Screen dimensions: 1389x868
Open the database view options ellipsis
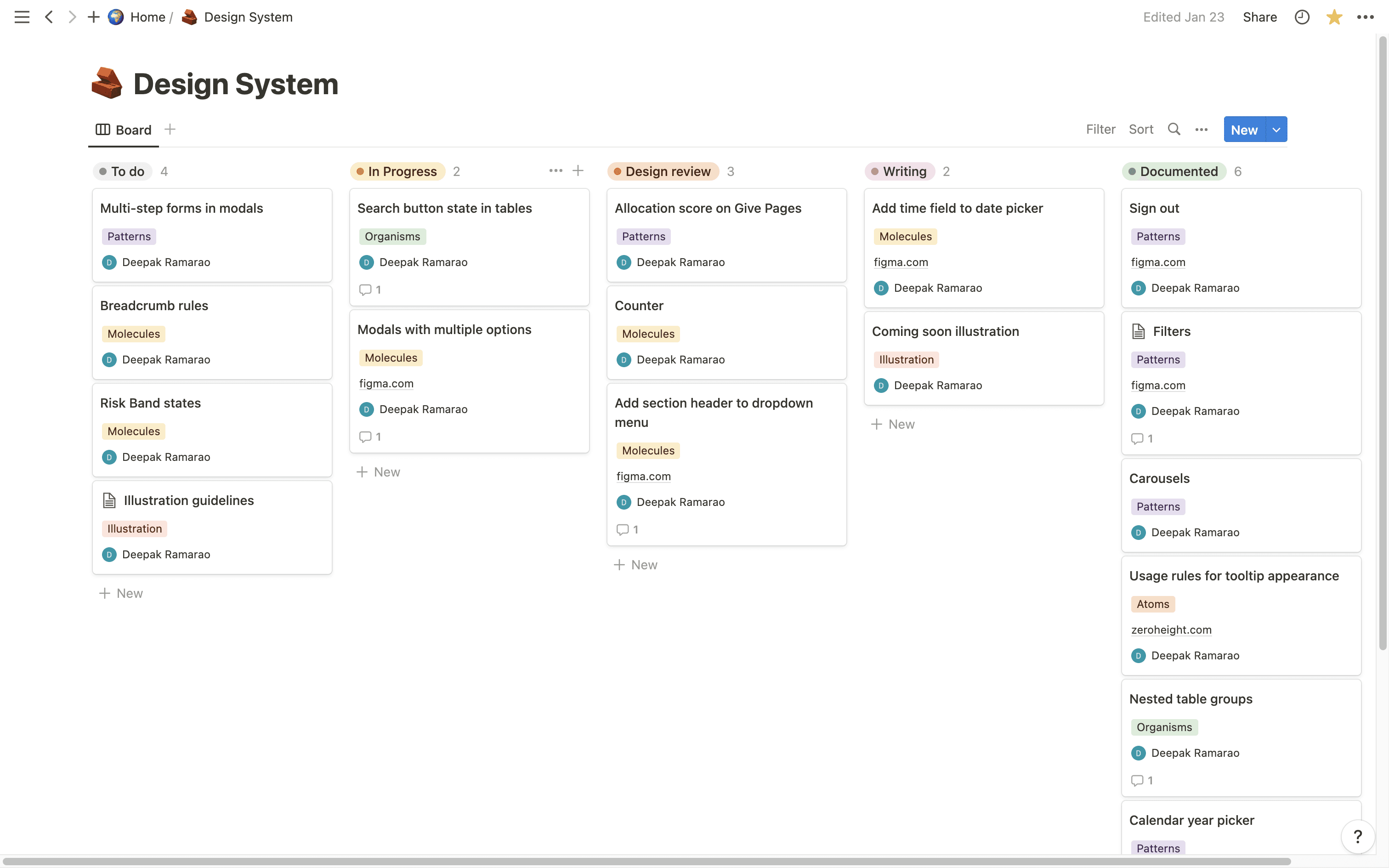1202,130
